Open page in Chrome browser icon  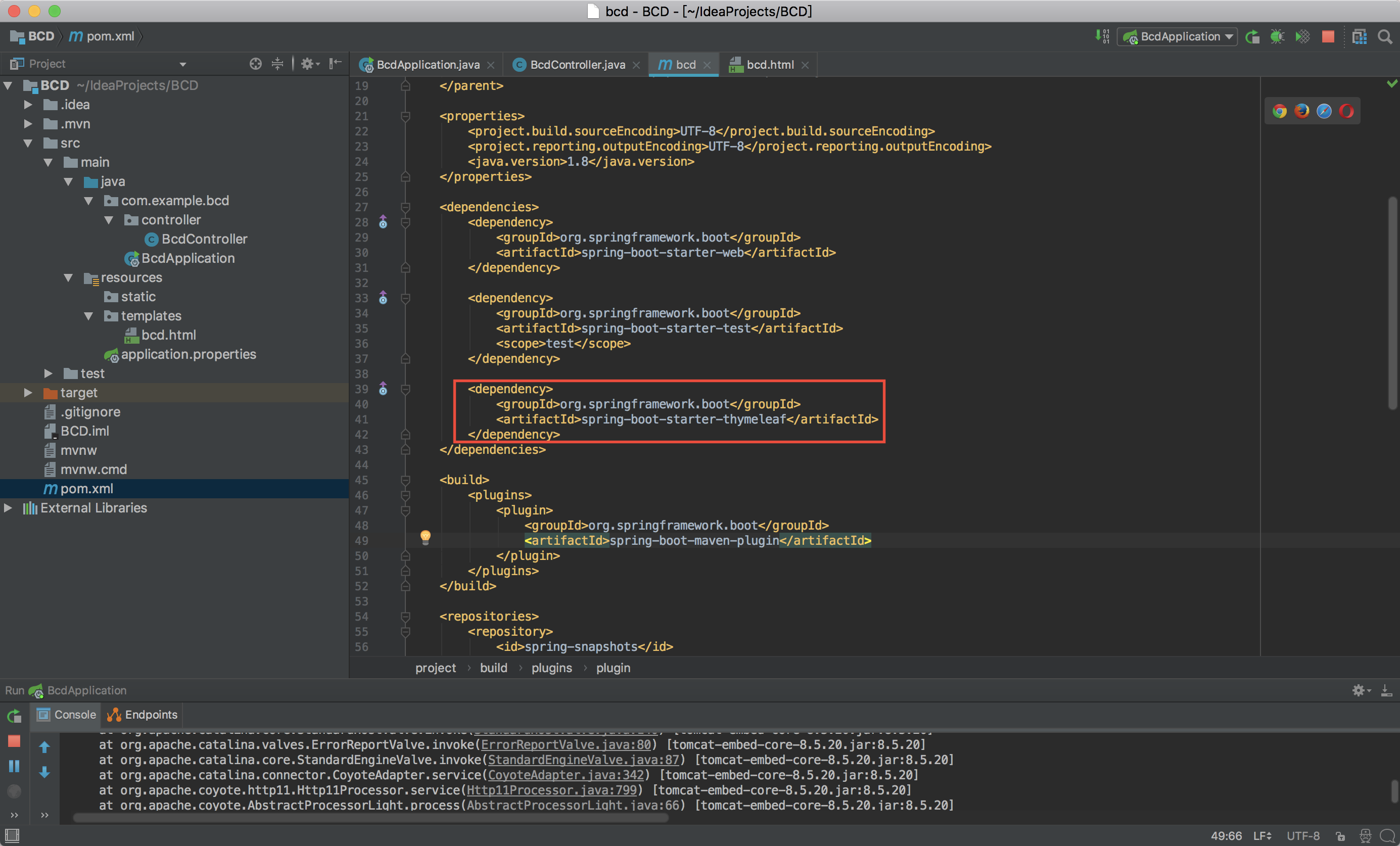1280,111
